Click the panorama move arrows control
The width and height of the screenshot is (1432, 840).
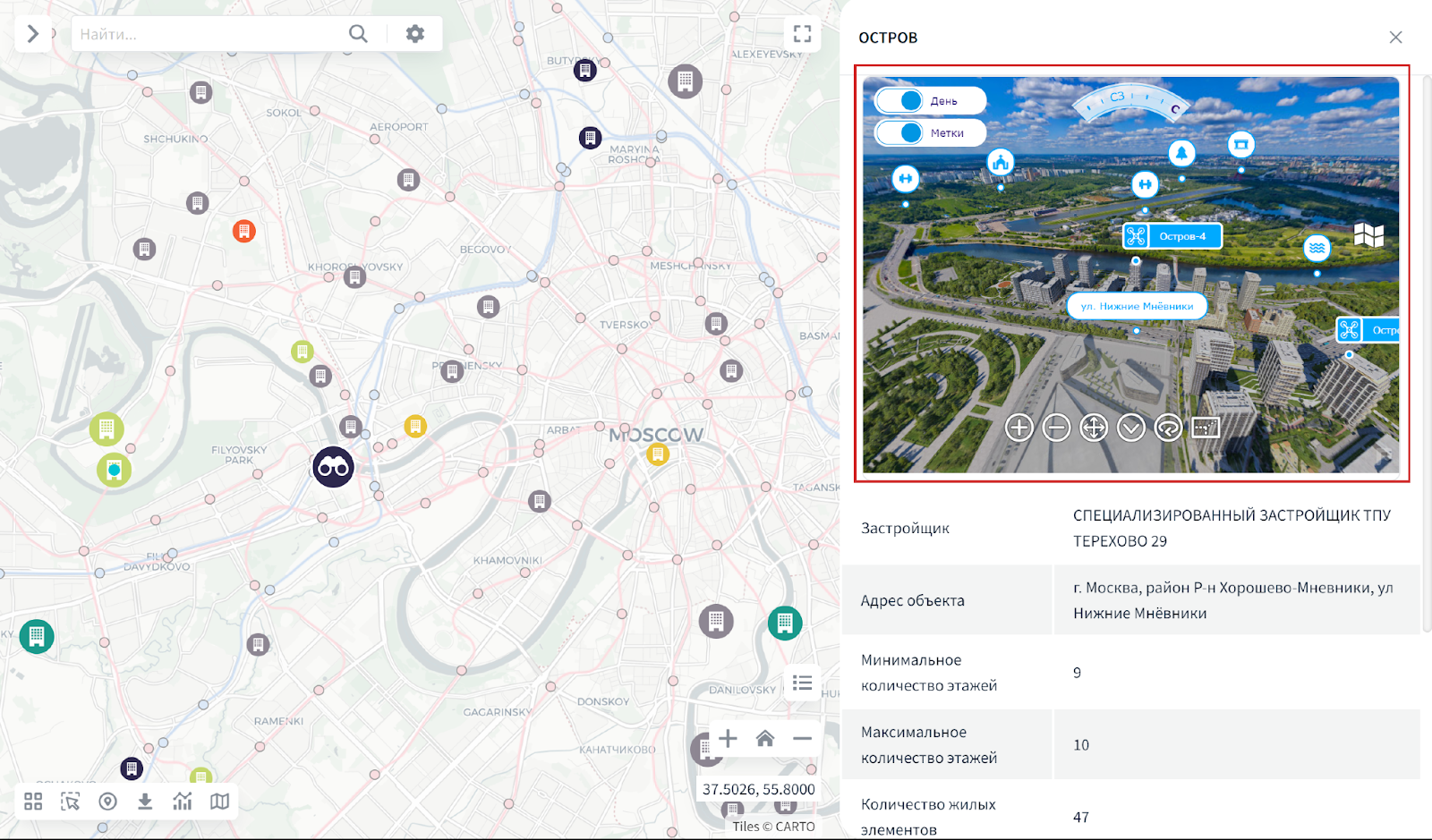1094,428
